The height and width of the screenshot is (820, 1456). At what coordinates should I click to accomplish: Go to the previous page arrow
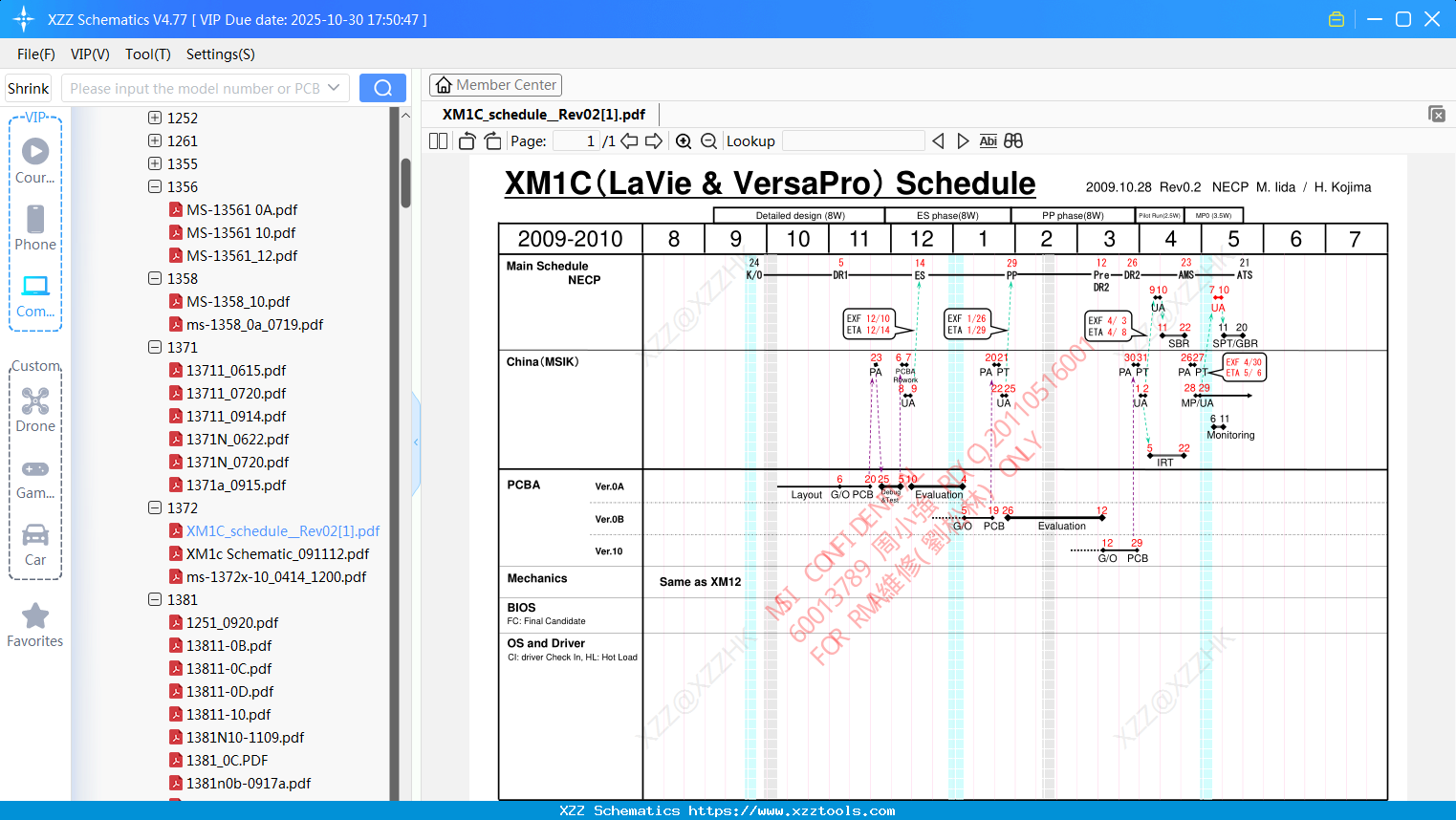tap(629, 141)
